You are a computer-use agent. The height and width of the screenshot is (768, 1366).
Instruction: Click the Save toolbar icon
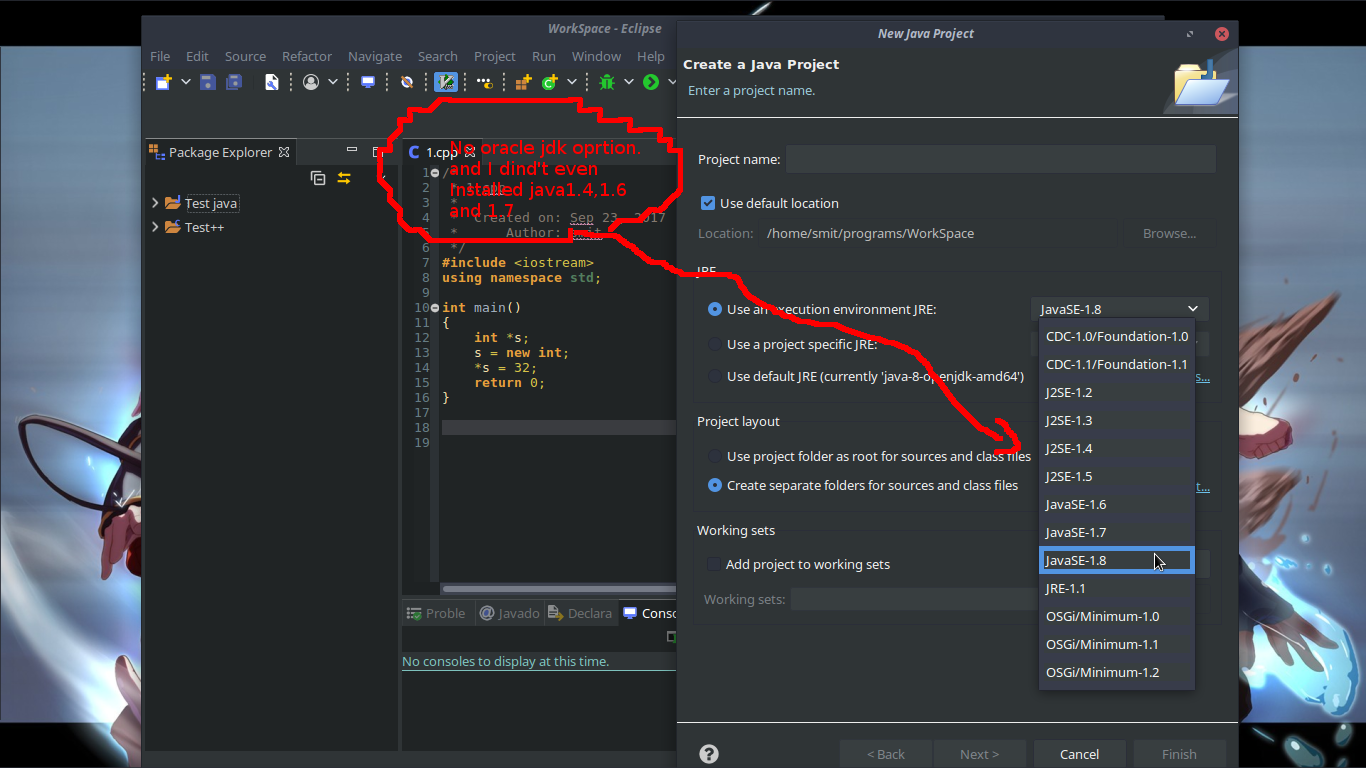(208, 82)
